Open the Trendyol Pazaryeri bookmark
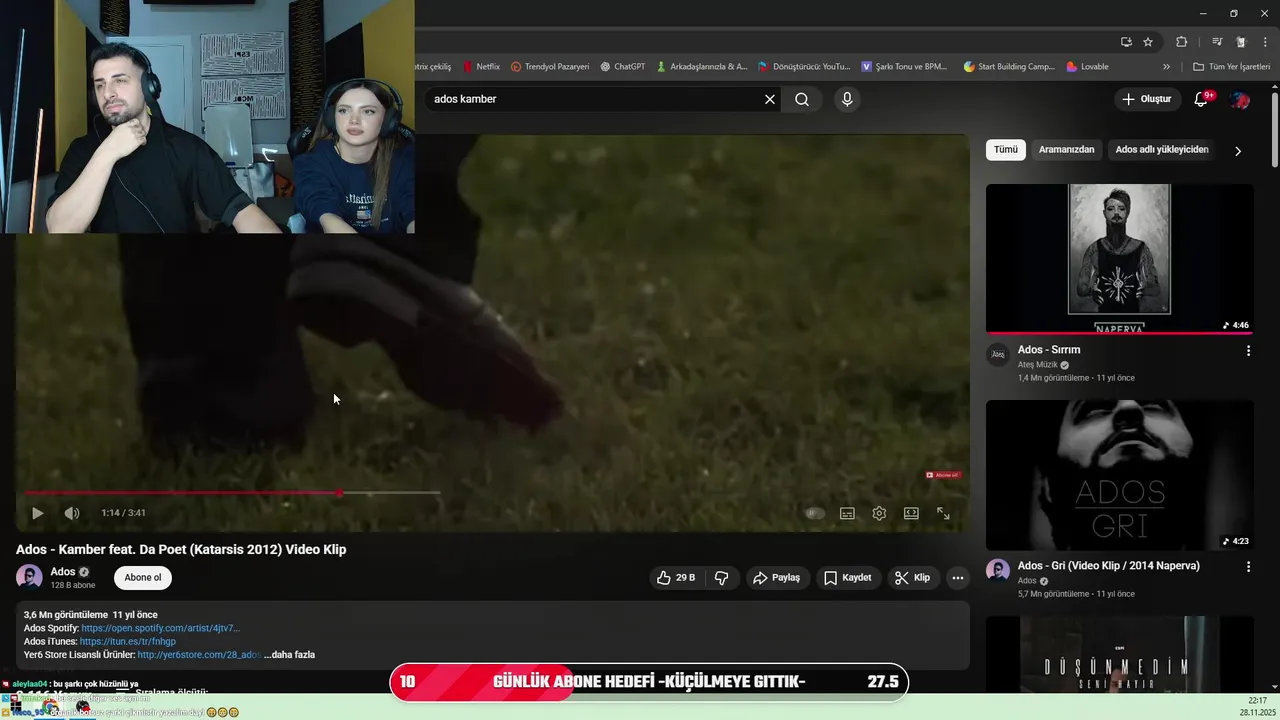The width and height of the screenshot is (1280, 720). point(550,67)
